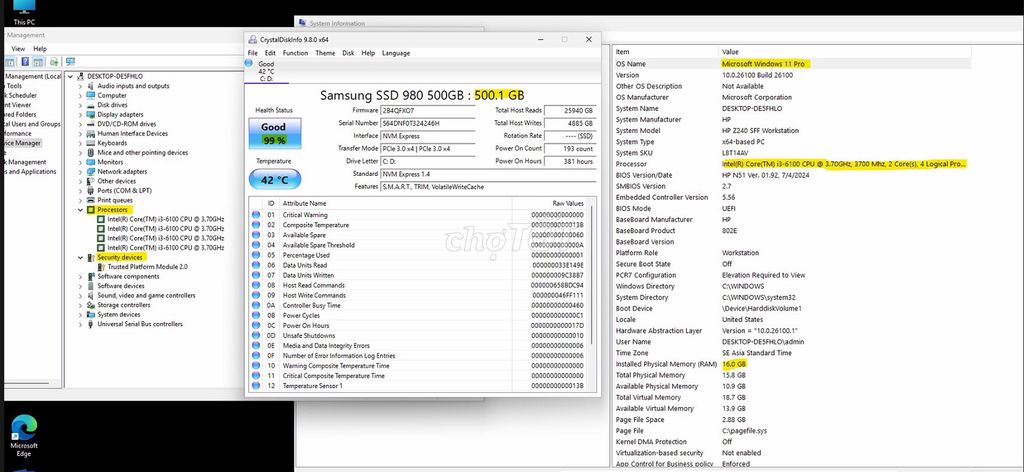
Task: Click the Firmware field 2B4QFXO7
Action: point(428,110)
